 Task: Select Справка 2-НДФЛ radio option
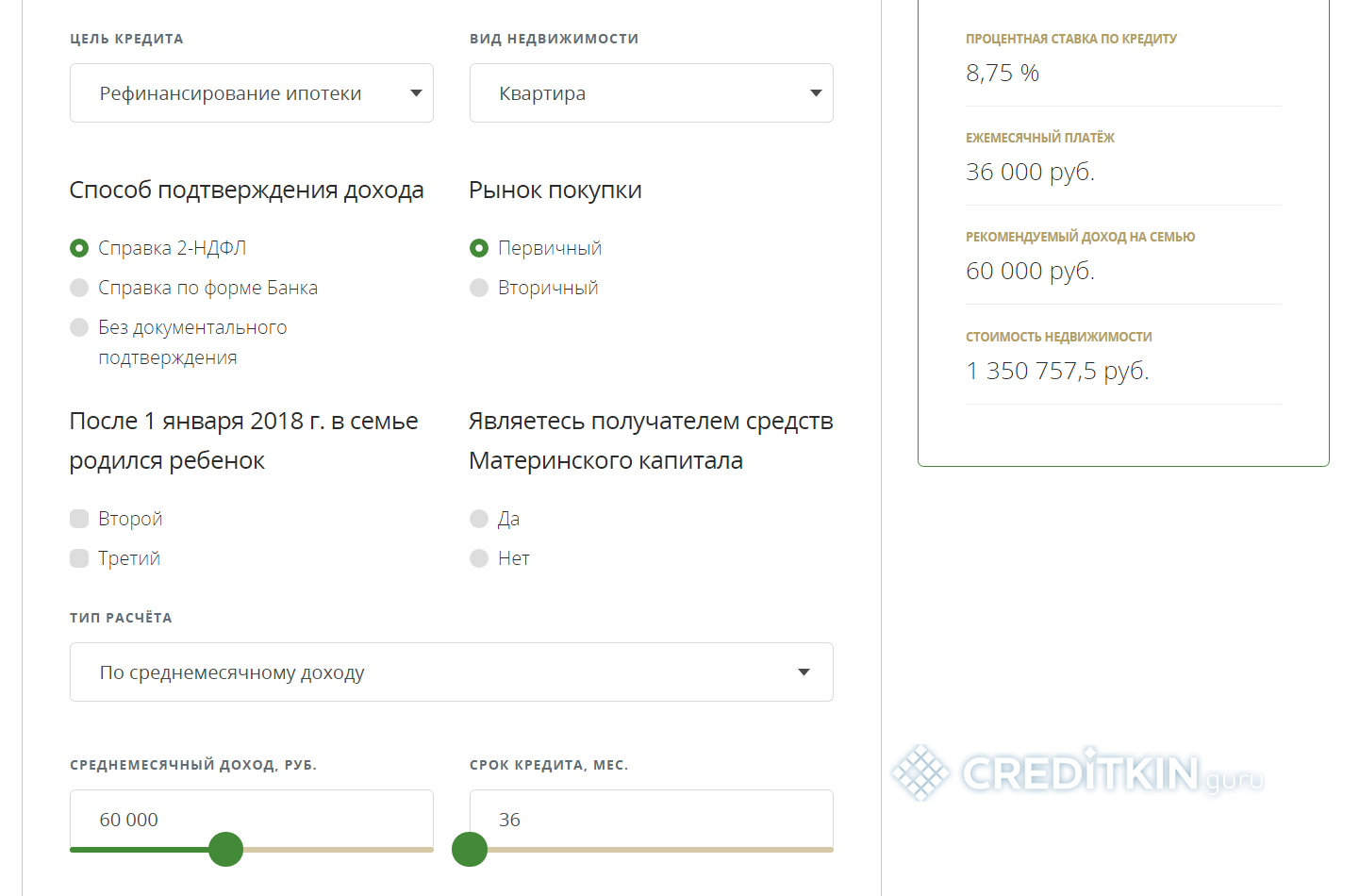[x=79, y=248]
